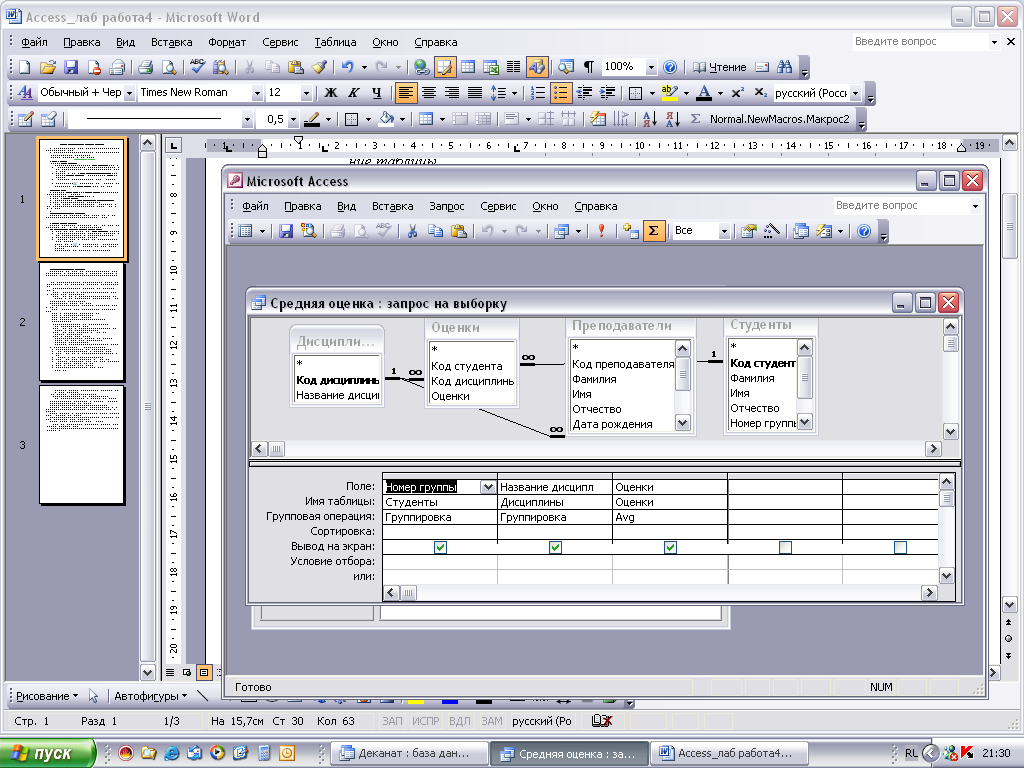
Task: Click the bulleted list icon
Action: pyautogui.click(x=561, y=93)
